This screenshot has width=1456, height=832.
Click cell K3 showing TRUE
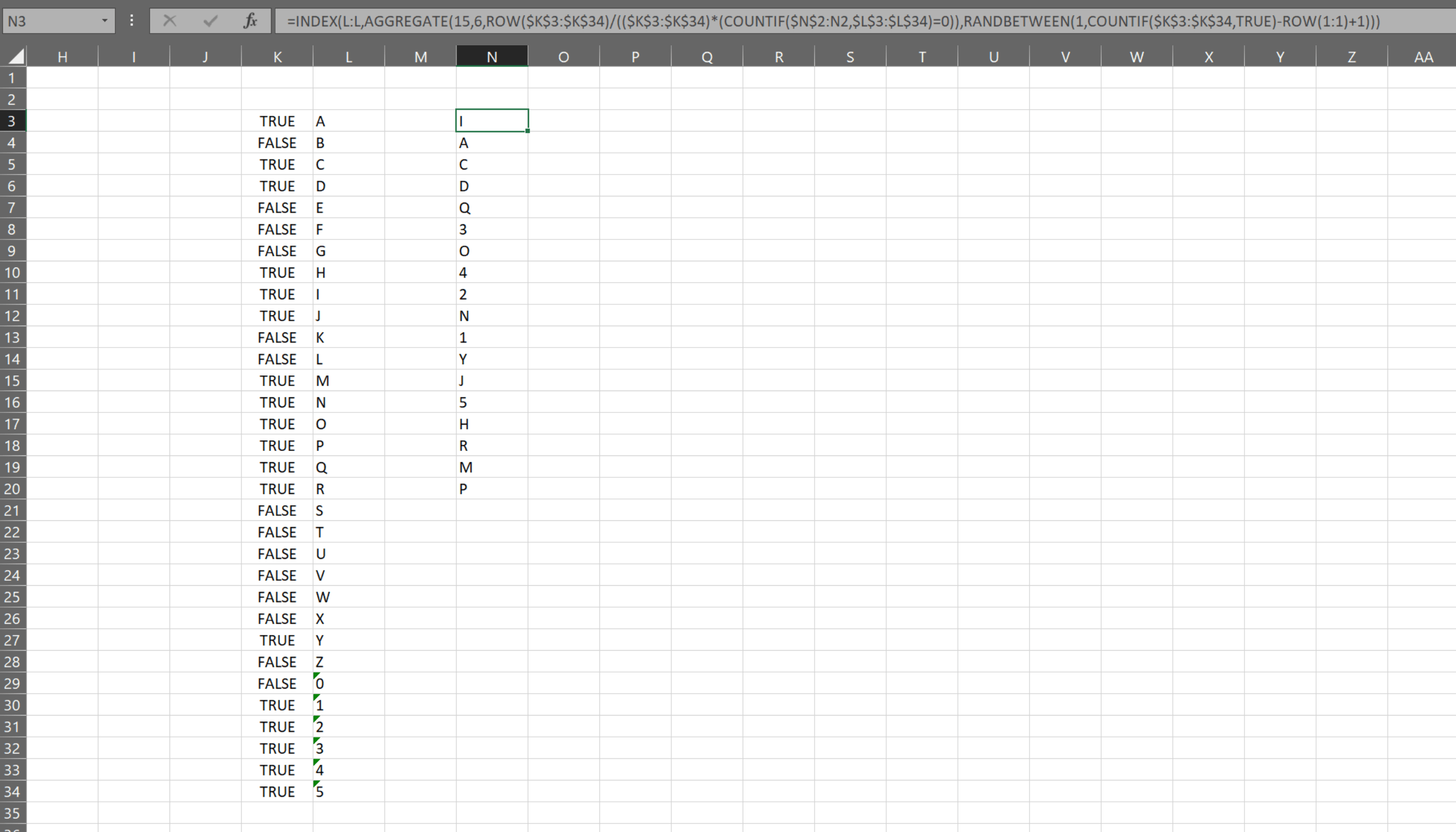click(x=277, y=121)
